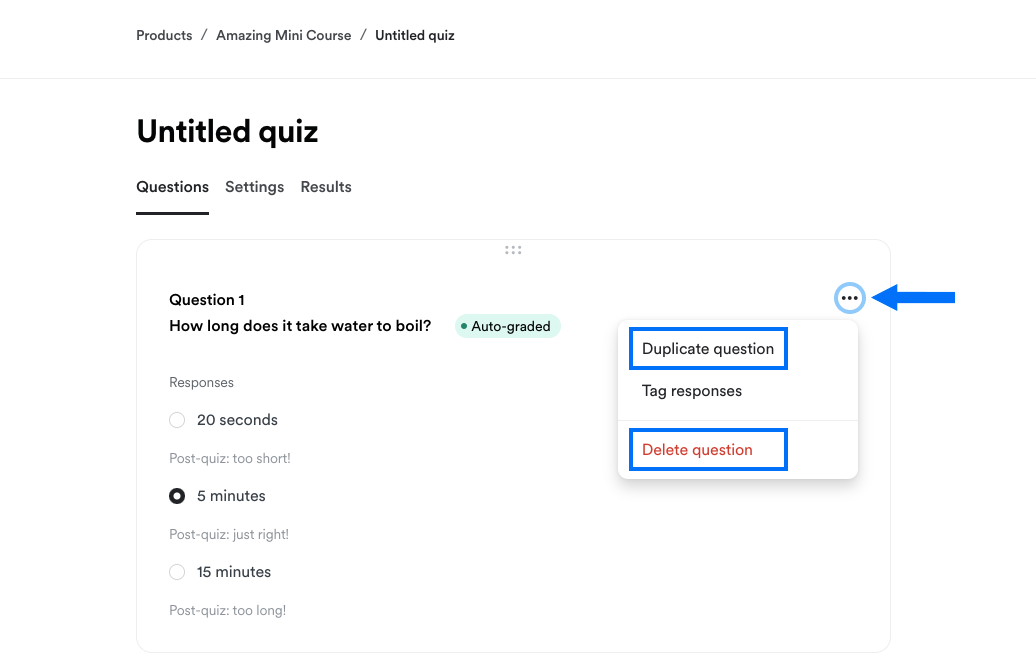Grab the drag handle above Question 1

point(513,250)
